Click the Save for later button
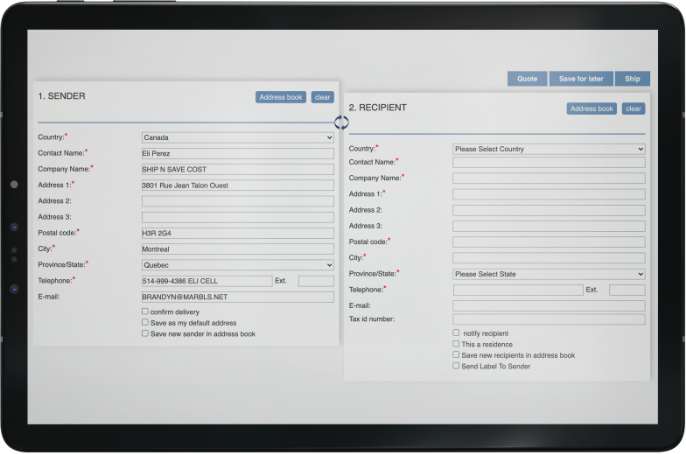Screen dimensions: 686x454 click(581, 79)
